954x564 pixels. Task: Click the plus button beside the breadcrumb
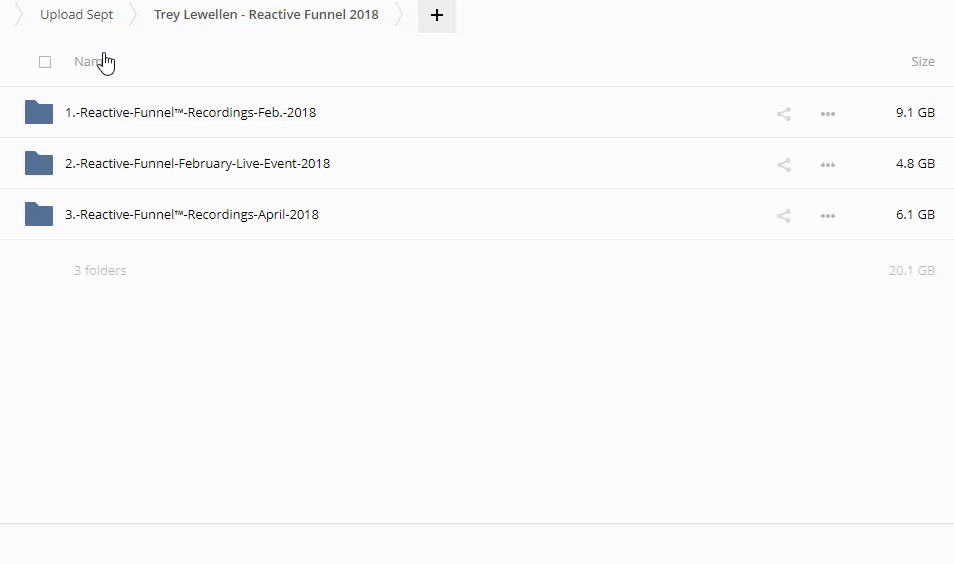tap(437, 15)
